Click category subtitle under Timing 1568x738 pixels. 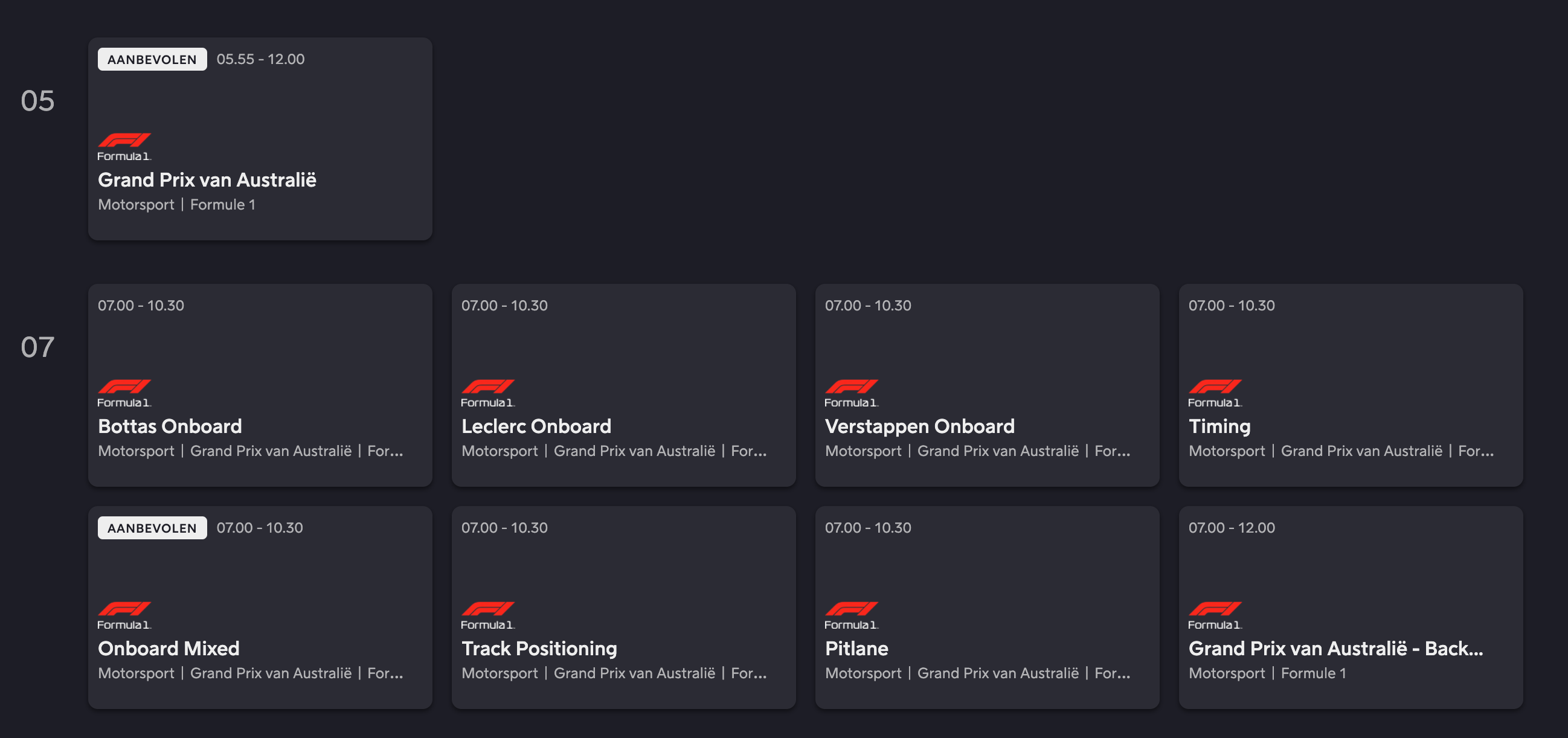[1341, 452]
